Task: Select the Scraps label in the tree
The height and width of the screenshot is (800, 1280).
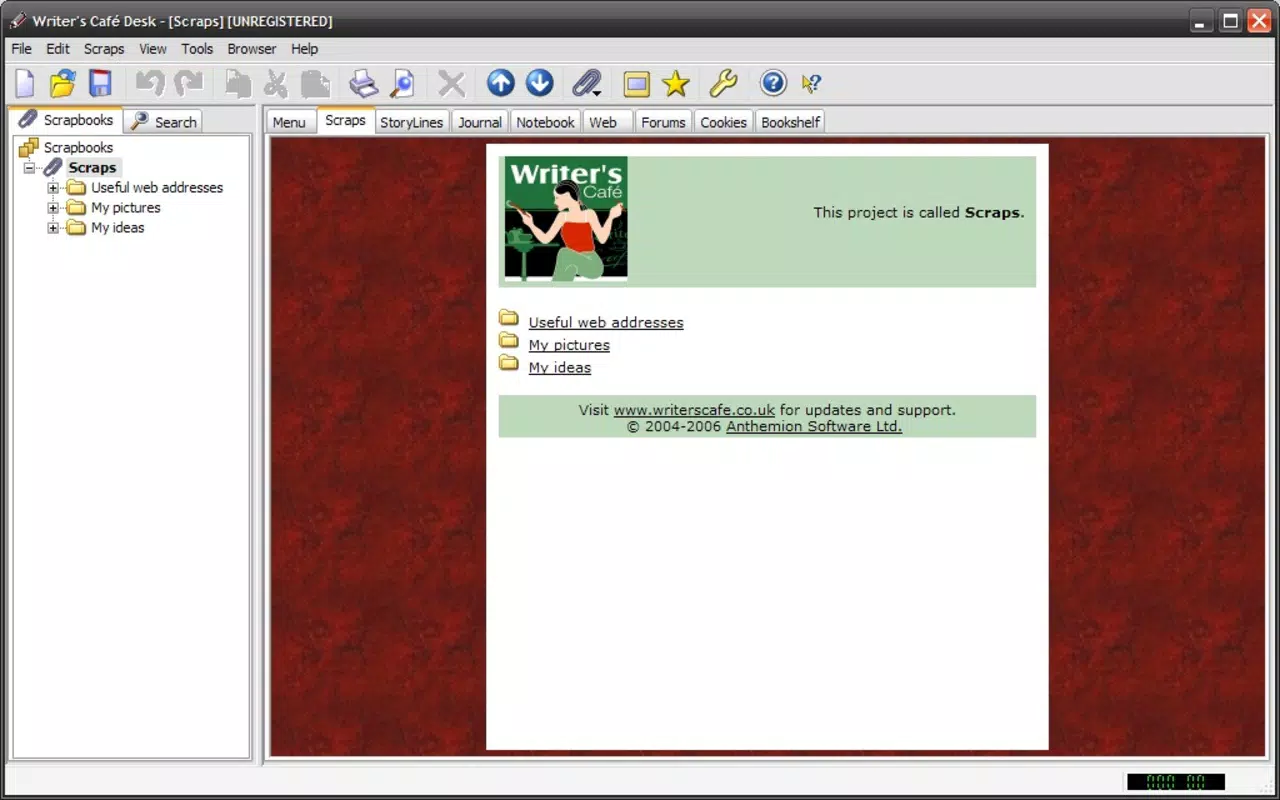Action: [x=93, y=168]
